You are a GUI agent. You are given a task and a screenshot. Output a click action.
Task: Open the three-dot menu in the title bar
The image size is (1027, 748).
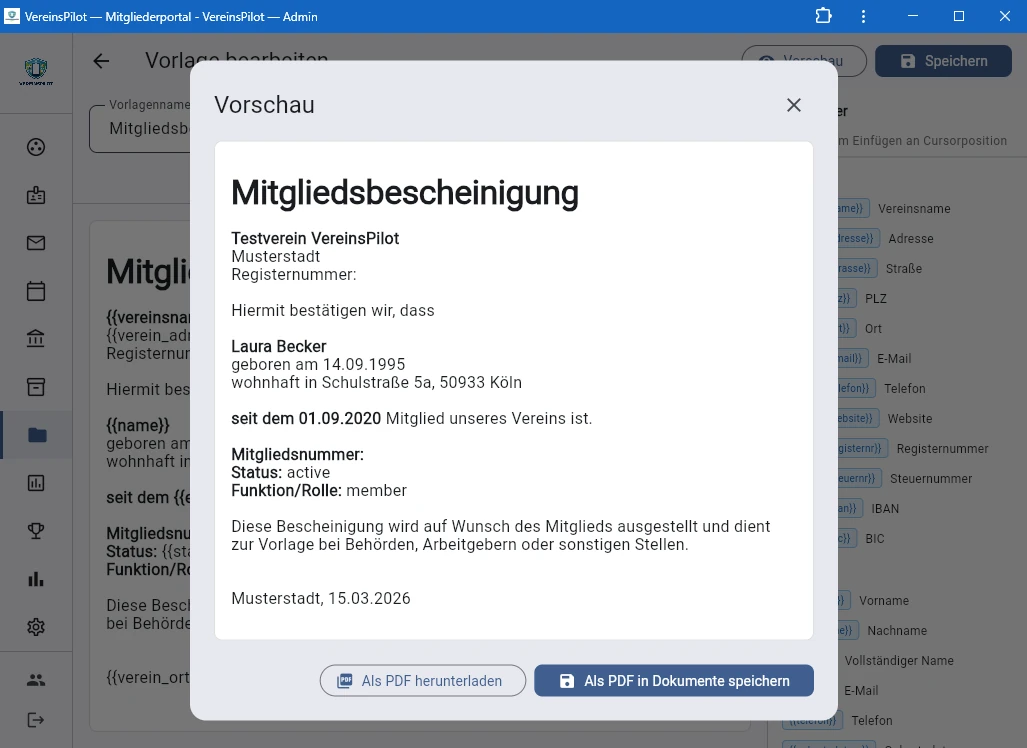pyautogui.click(x=863, y=16)
